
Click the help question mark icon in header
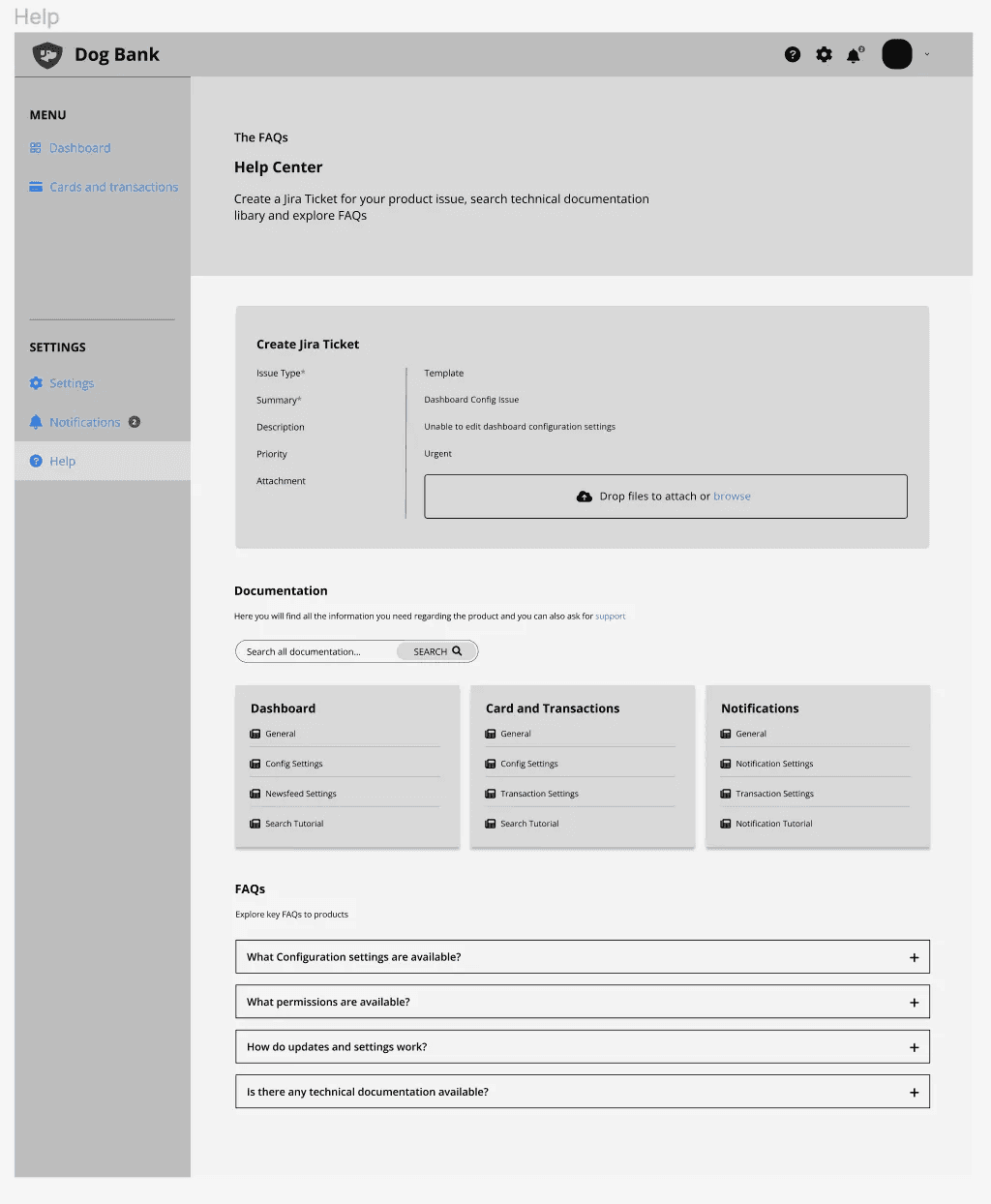click(x=793, y=54)
